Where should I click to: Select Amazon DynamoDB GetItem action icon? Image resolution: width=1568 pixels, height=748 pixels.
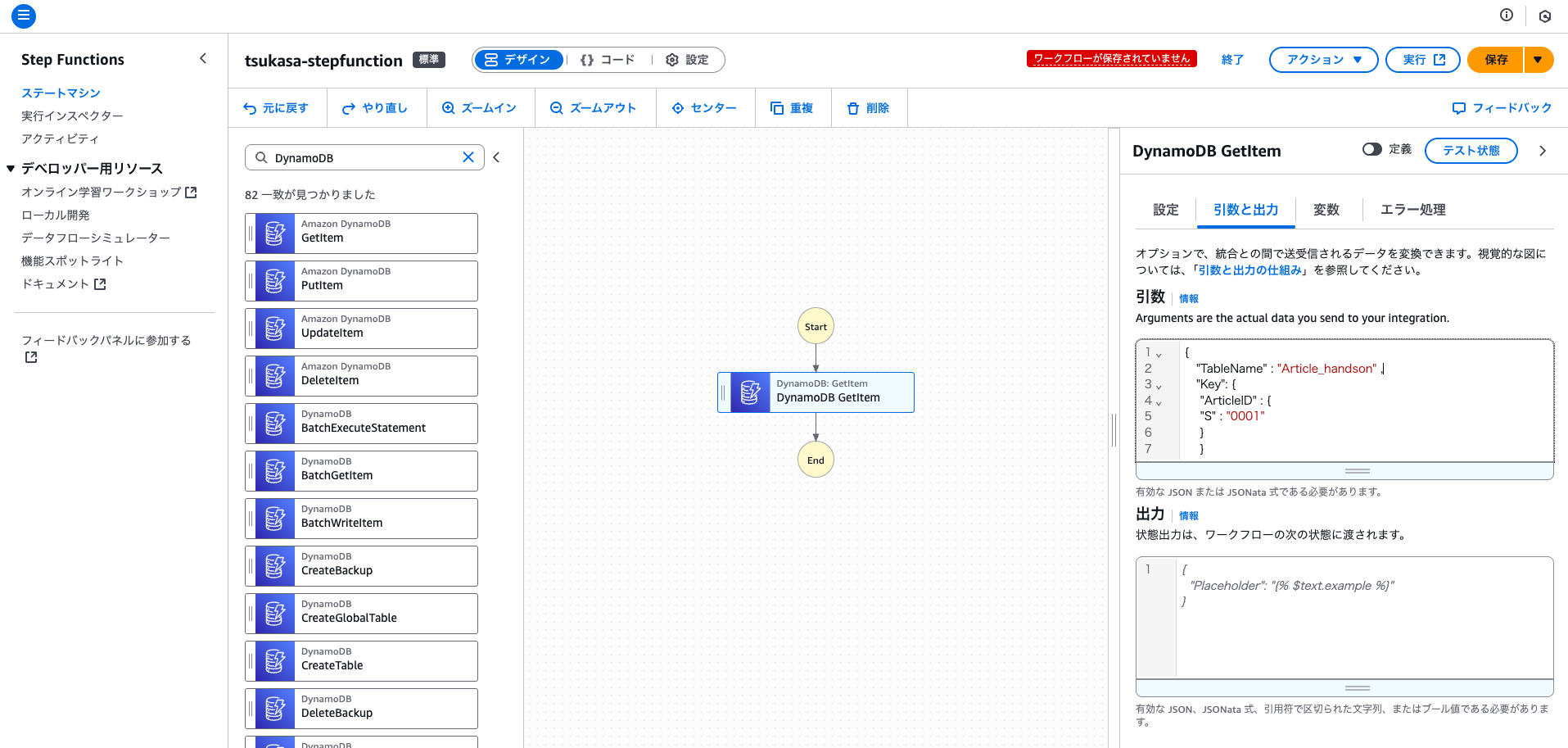tap(275, 233)
